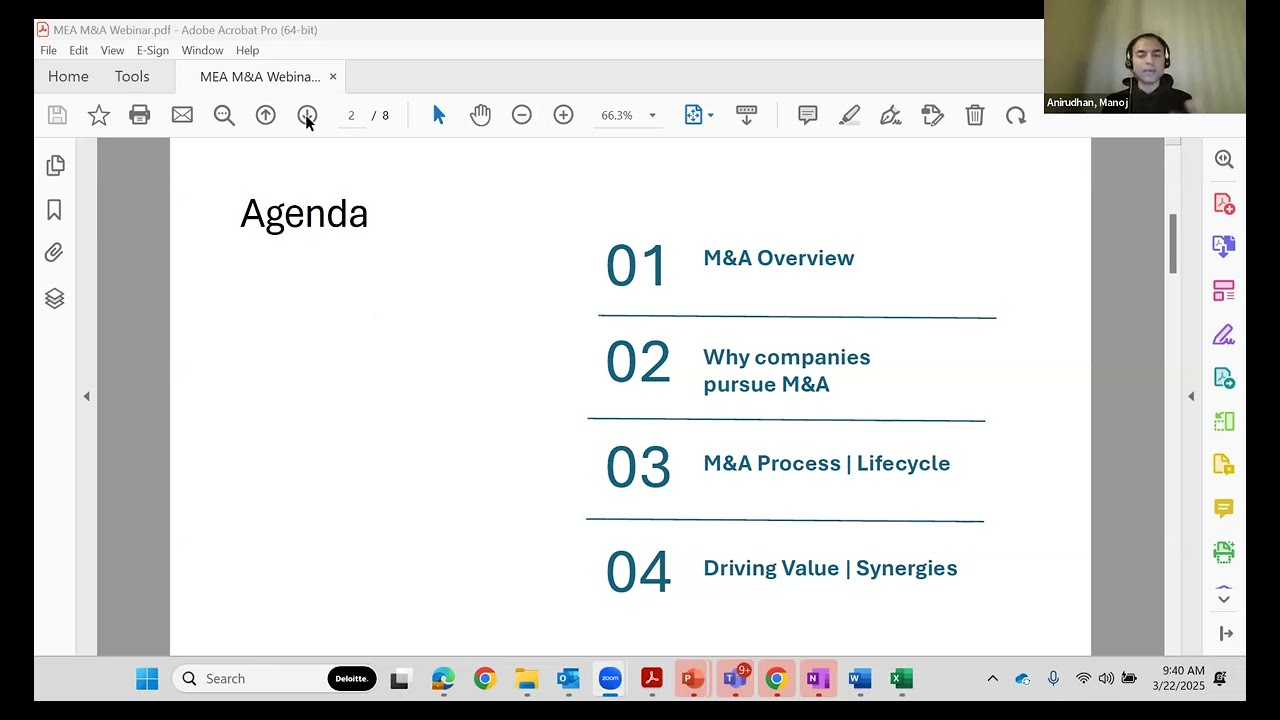Expand right tools pane with arrow-bar icon
Screen dimensions: 1280x720
point(1226,633)
